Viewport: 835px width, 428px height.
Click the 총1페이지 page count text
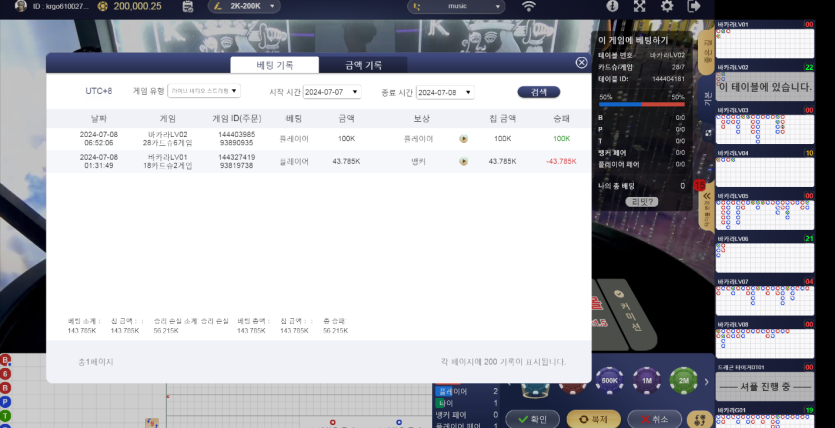96,362
